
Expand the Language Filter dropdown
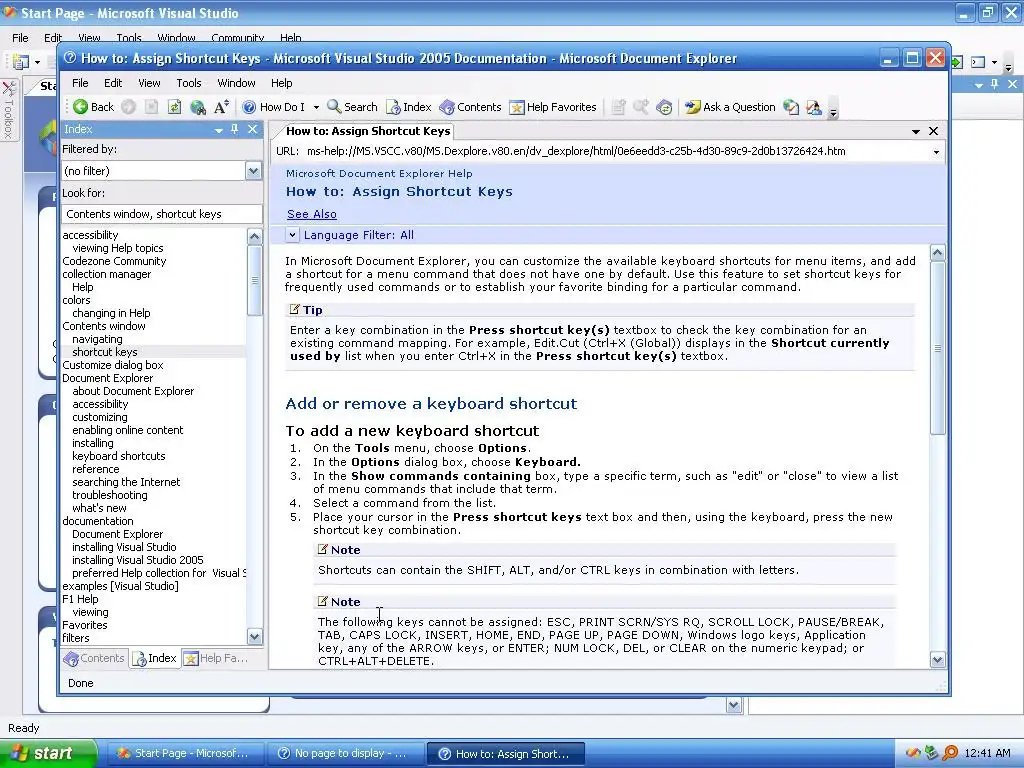coord(292,235)
